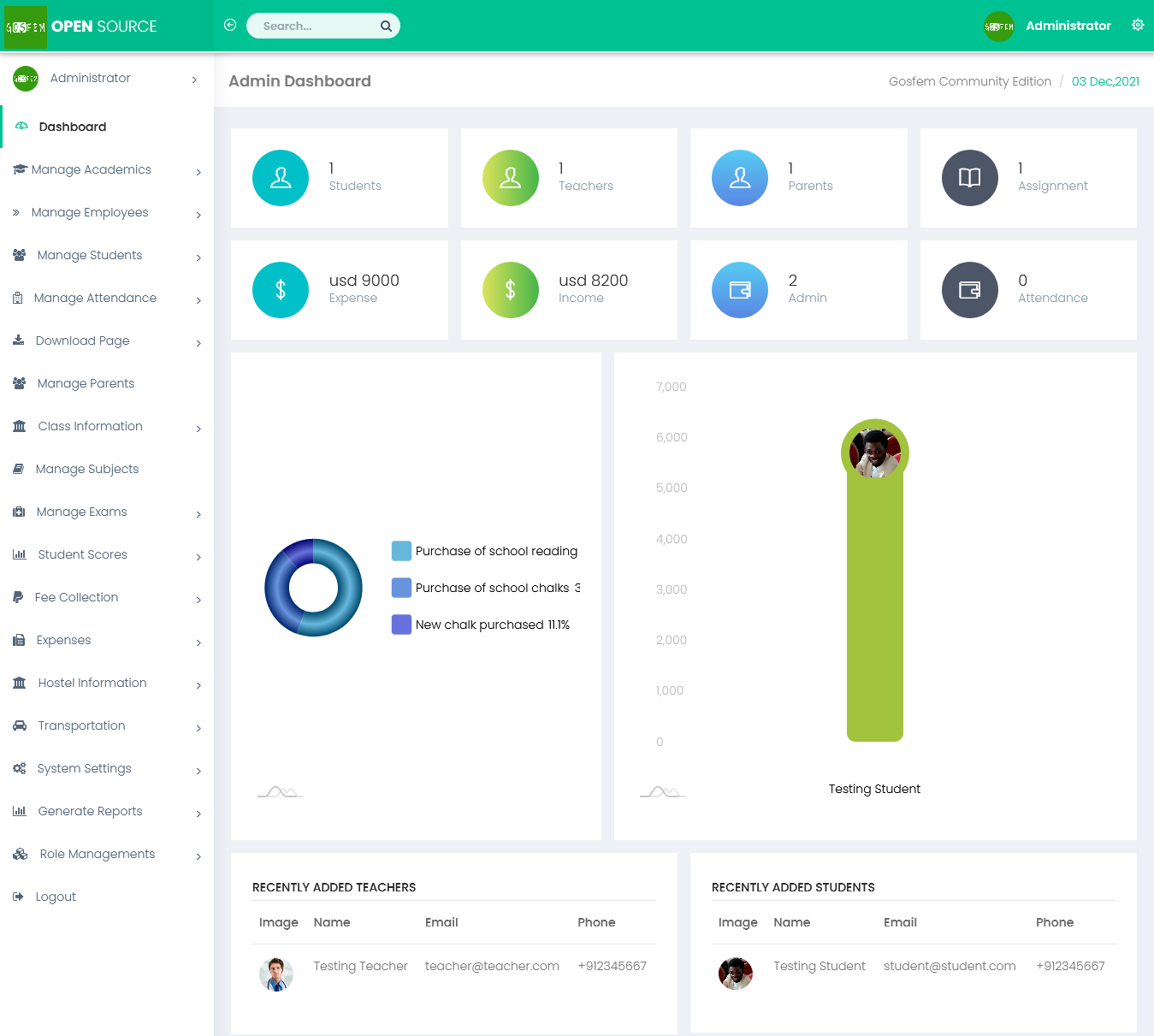
Task: Expand the Administrator profile chevron
Action: (x=194, y=78)
